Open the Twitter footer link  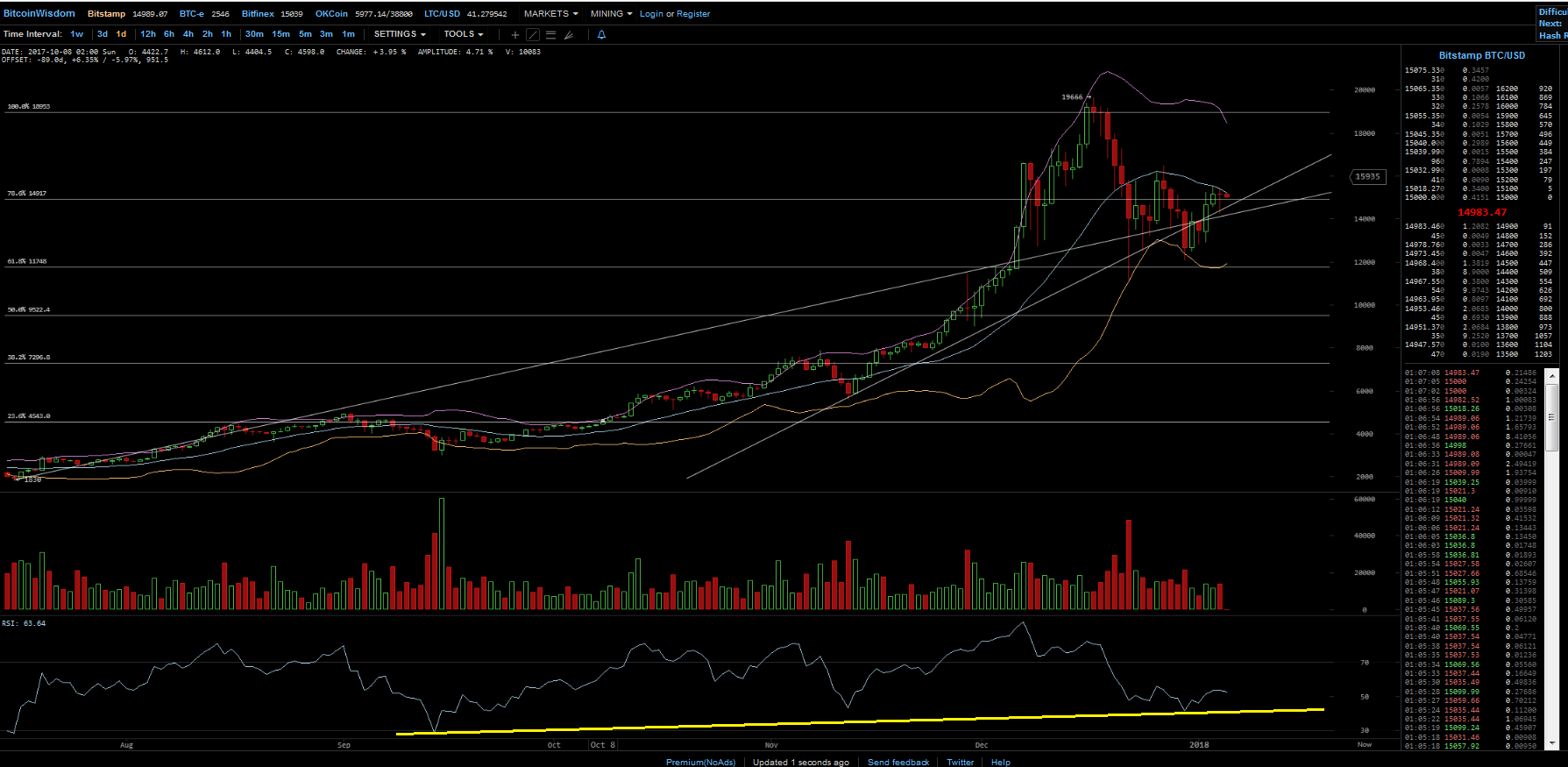(960, 762)
